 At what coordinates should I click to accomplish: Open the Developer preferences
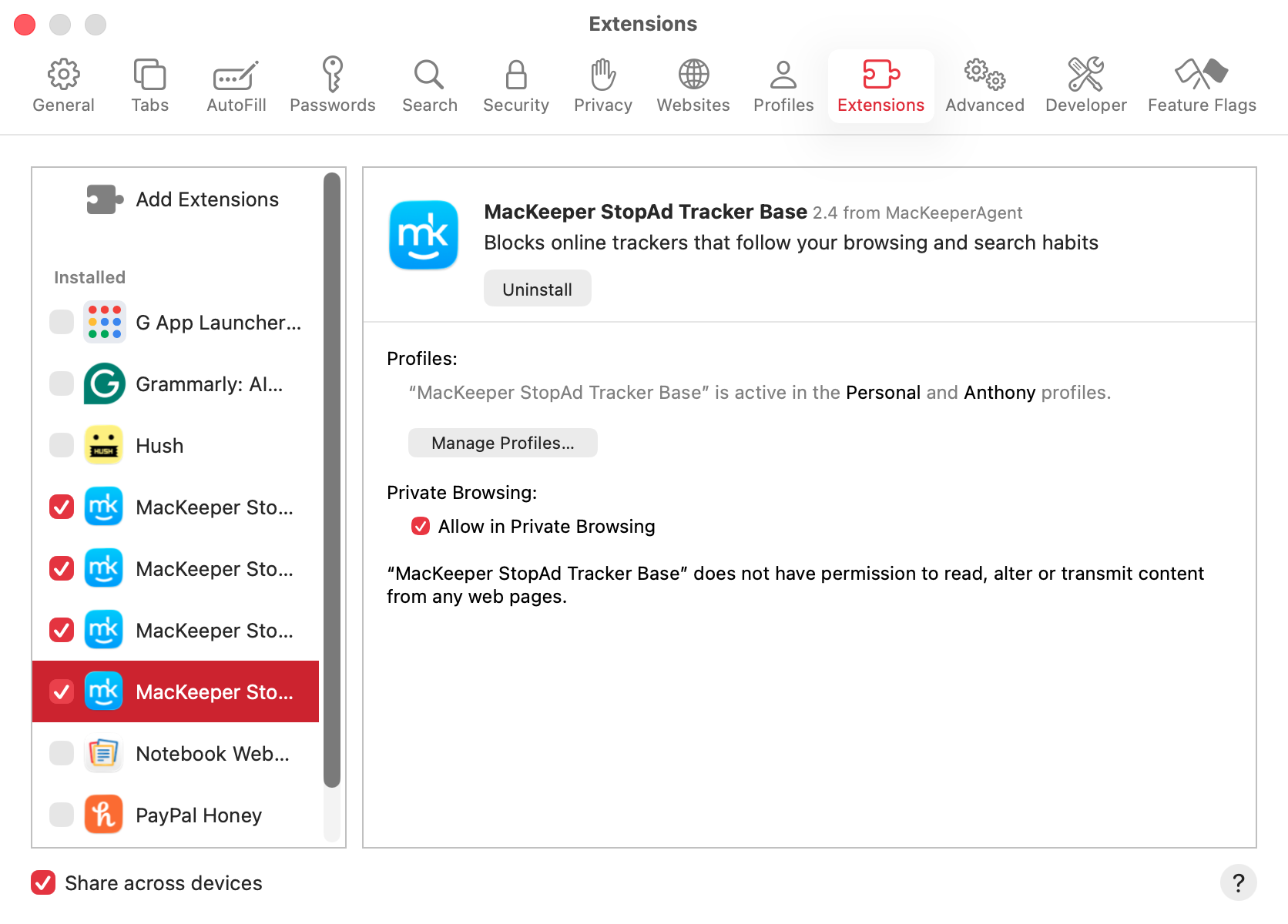coord(1085,85)
